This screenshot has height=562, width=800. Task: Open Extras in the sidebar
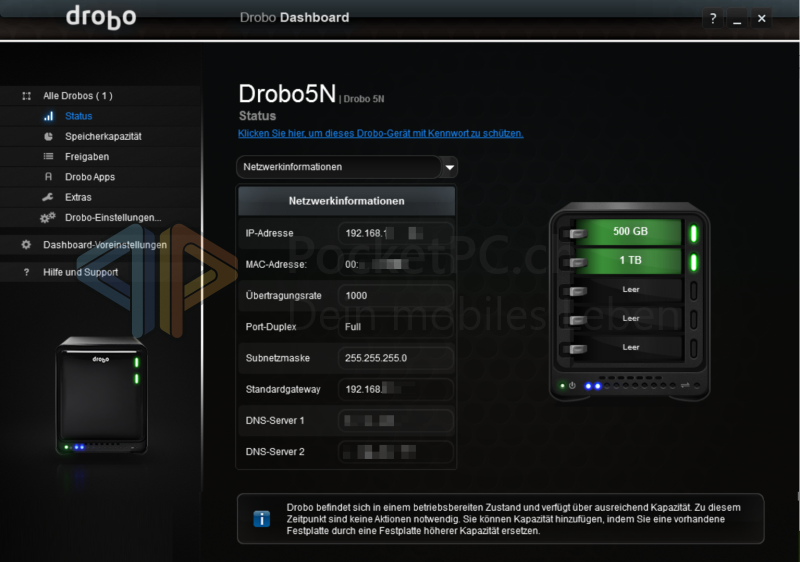pyautogui.click(x=78, y=197)
